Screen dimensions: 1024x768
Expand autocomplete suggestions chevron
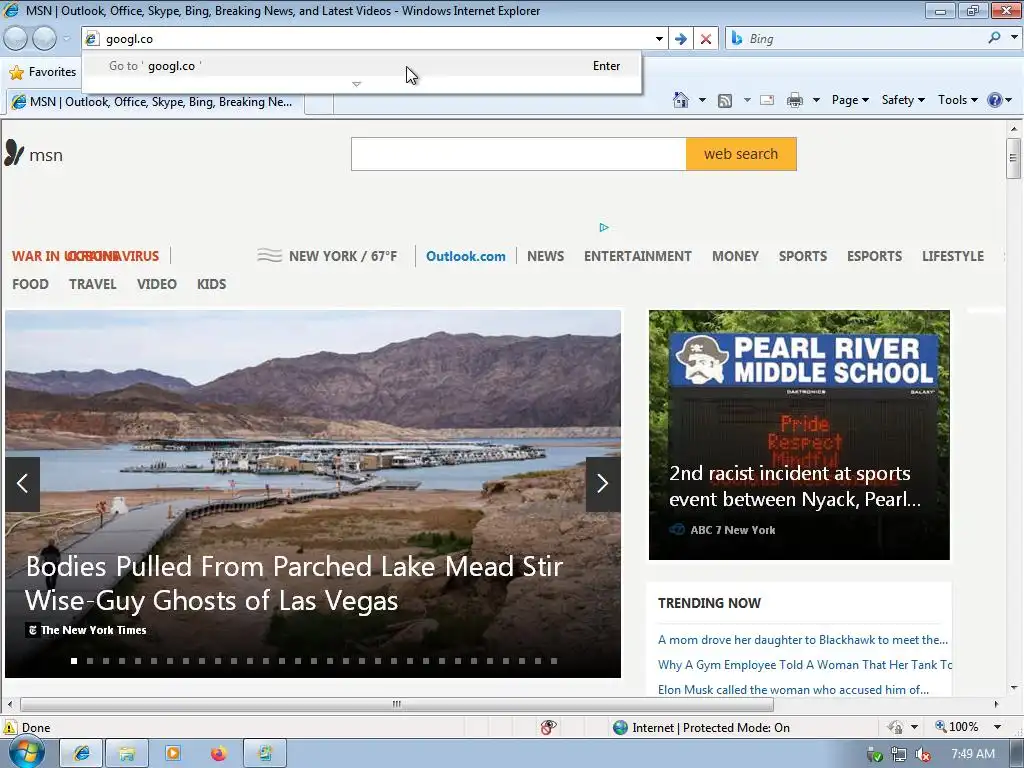(x=356, y=84)
